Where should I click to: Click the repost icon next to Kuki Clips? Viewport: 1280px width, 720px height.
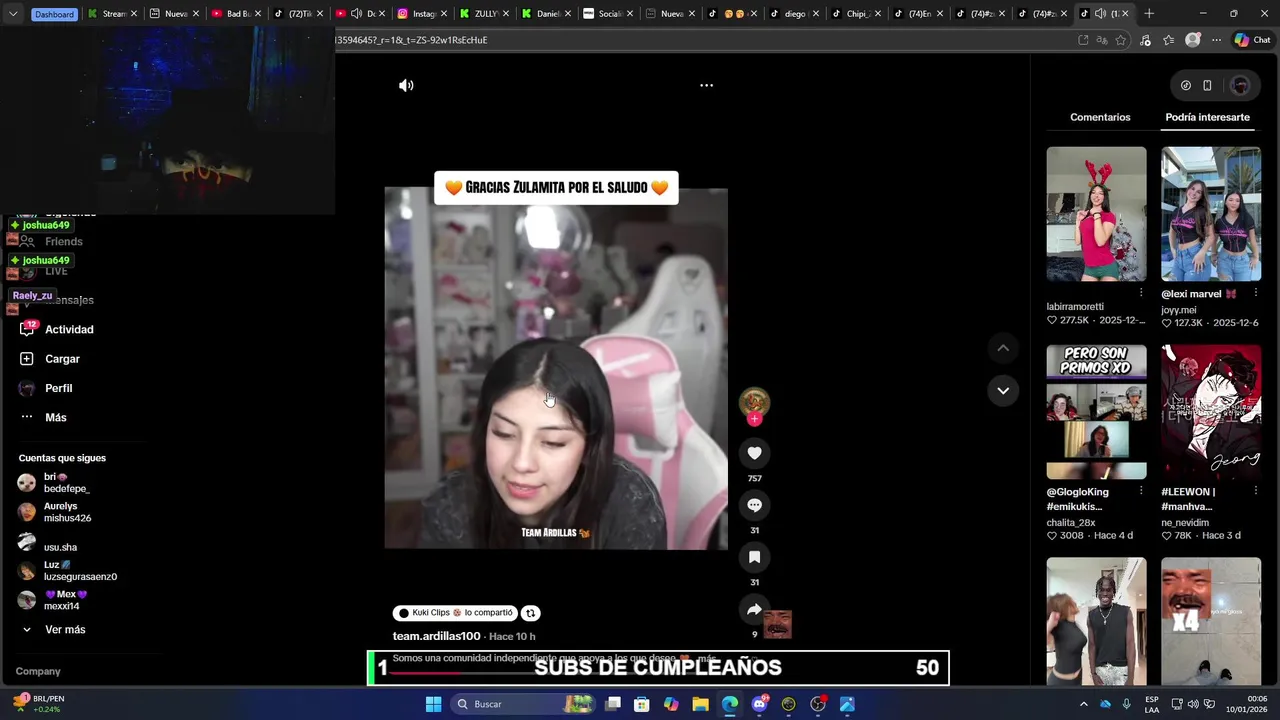point(531,613)
